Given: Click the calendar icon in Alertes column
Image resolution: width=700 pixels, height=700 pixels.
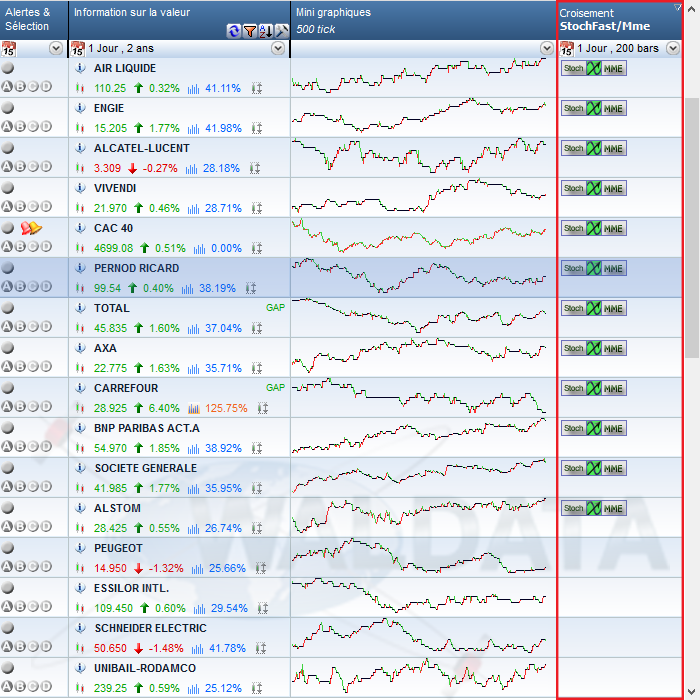Looking at the screenshot, I should tap(8, 49).
